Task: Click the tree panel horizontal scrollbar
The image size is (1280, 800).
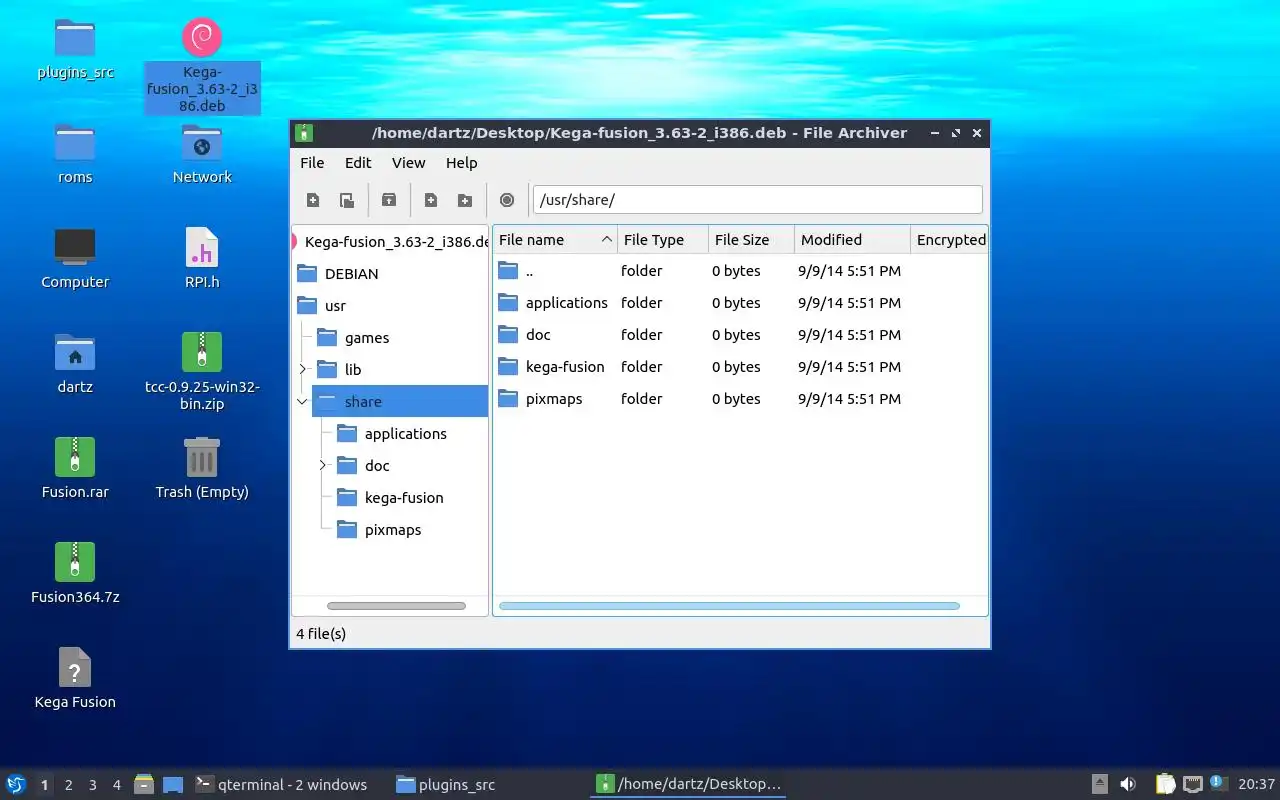Action: click(x=396, y=606)
